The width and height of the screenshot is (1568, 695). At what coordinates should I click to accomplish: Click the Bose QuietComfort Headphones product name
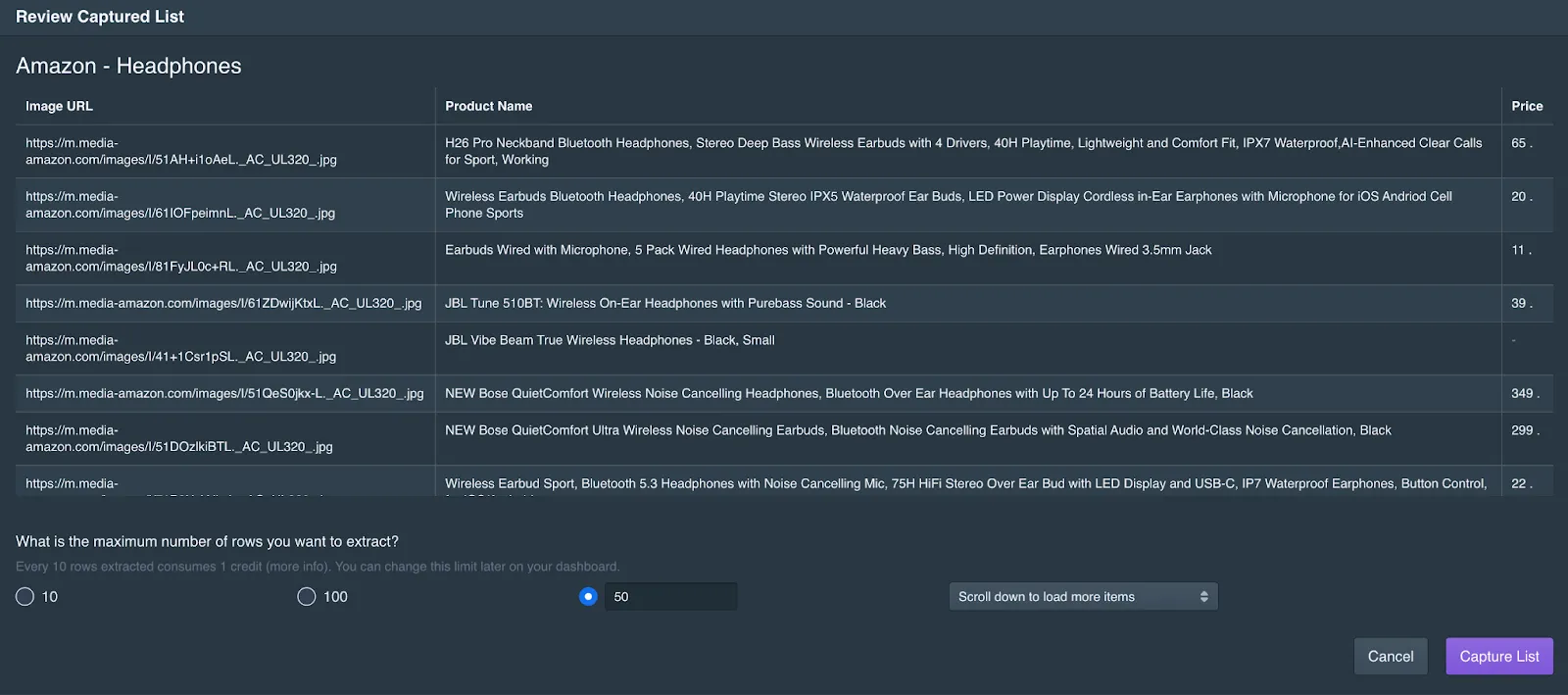coord(849,393)
